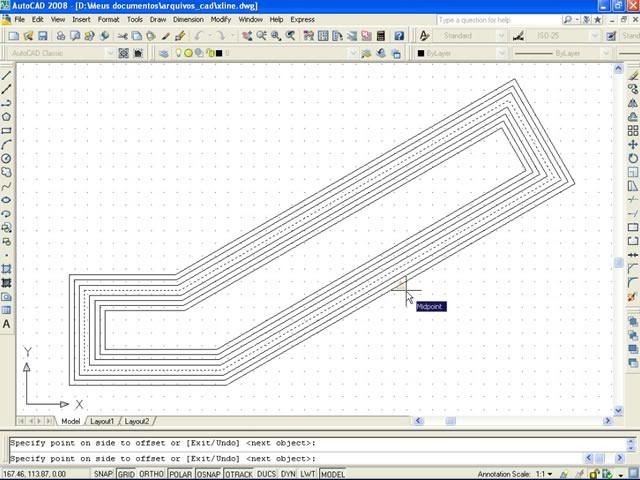Click the vertical scrollbar down arrow
Image resolution: width=640 pixels, height=480 pixels.
(618, 411)
